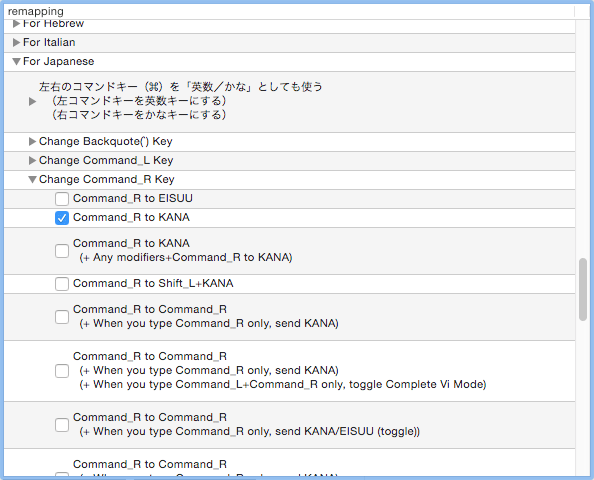Collapse Change Command_R Key group

tap(33, 180)
